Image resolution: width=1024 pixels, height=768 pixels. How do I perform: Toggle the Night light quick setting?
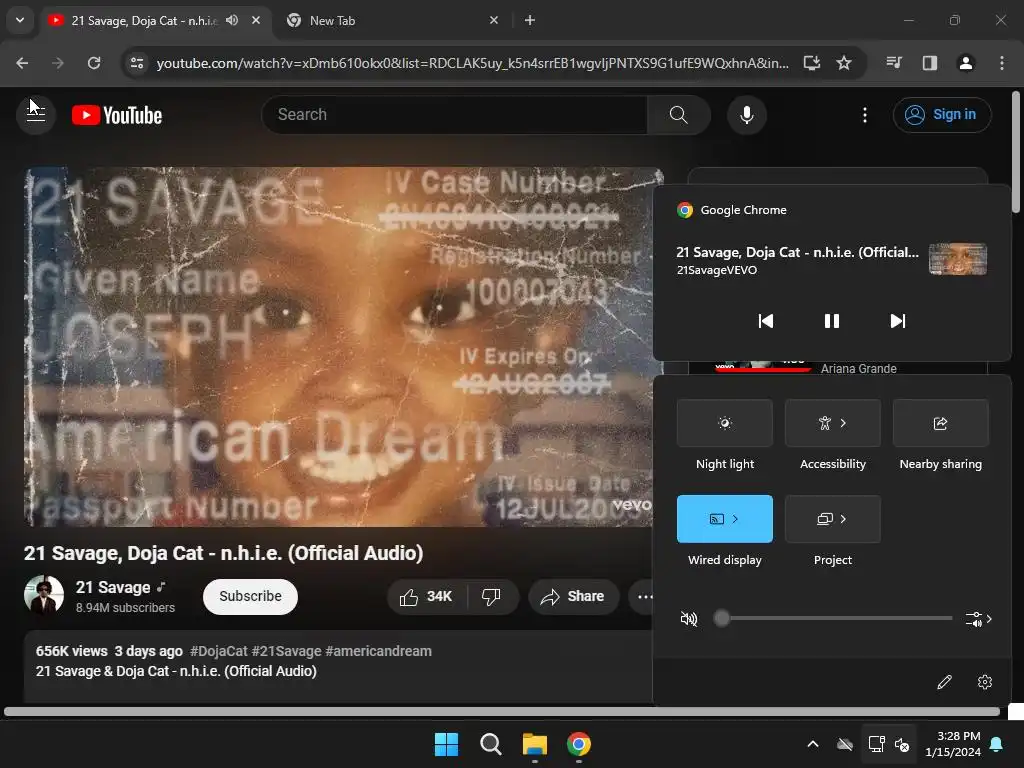[725, 423]
